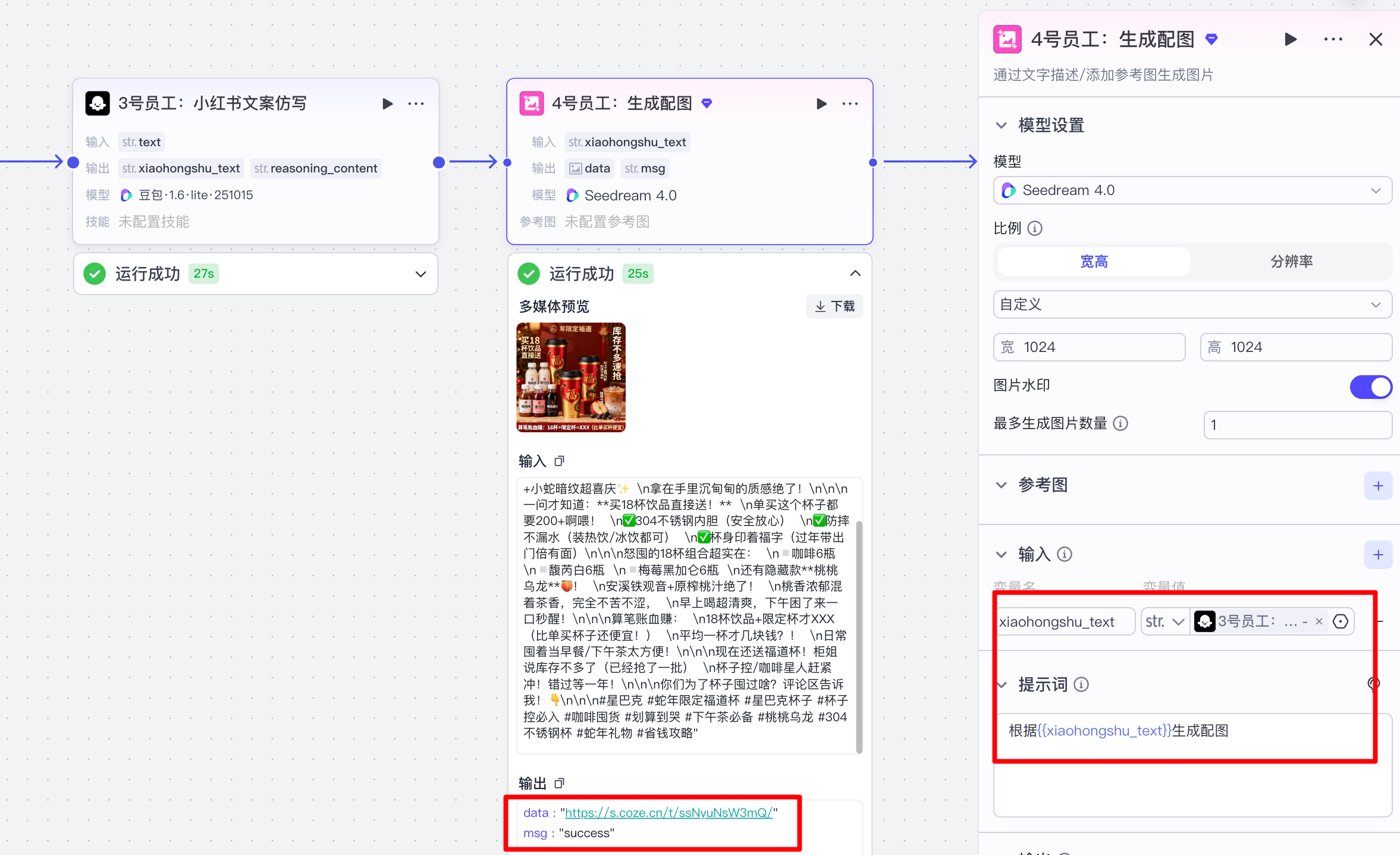Select the 宽高 tab
This screenshot has width=1400, height=855.
click(1093, 262)
